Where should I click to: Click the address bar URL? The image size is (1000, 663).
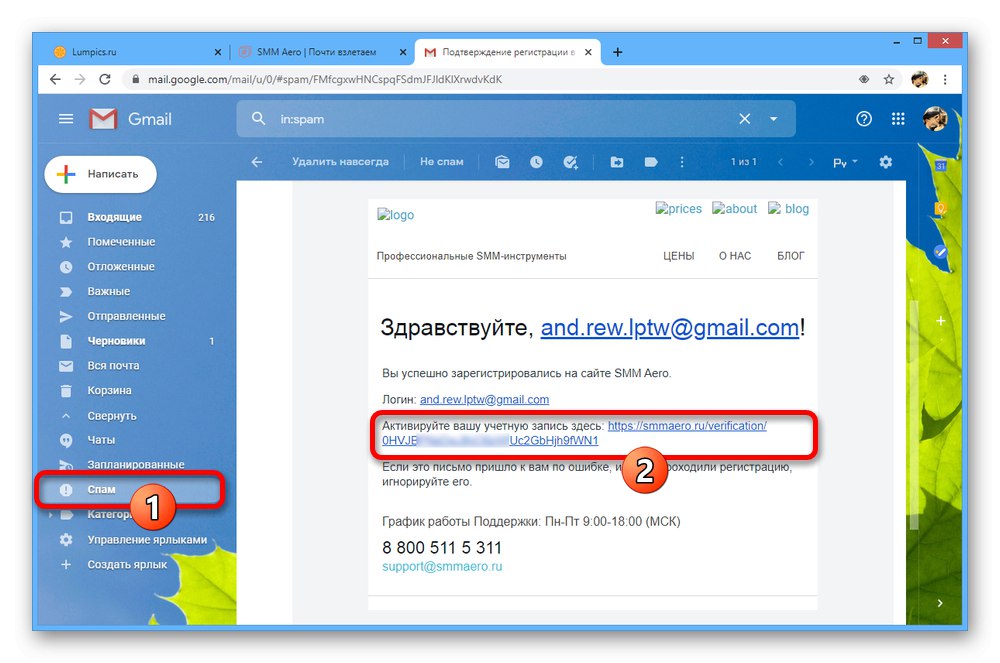[x=325, y=79]
